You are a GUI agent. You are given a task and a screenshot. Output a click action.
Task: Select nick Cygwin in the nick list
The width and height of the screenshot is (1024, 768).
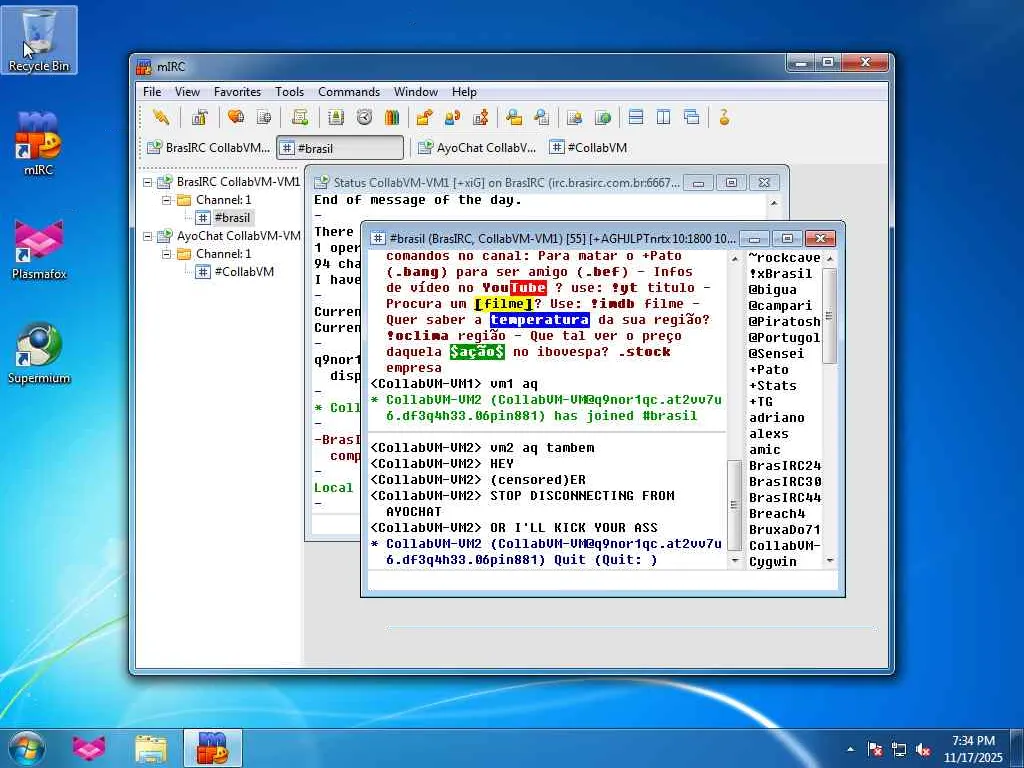pyautogui.click(x=773, y=562)
